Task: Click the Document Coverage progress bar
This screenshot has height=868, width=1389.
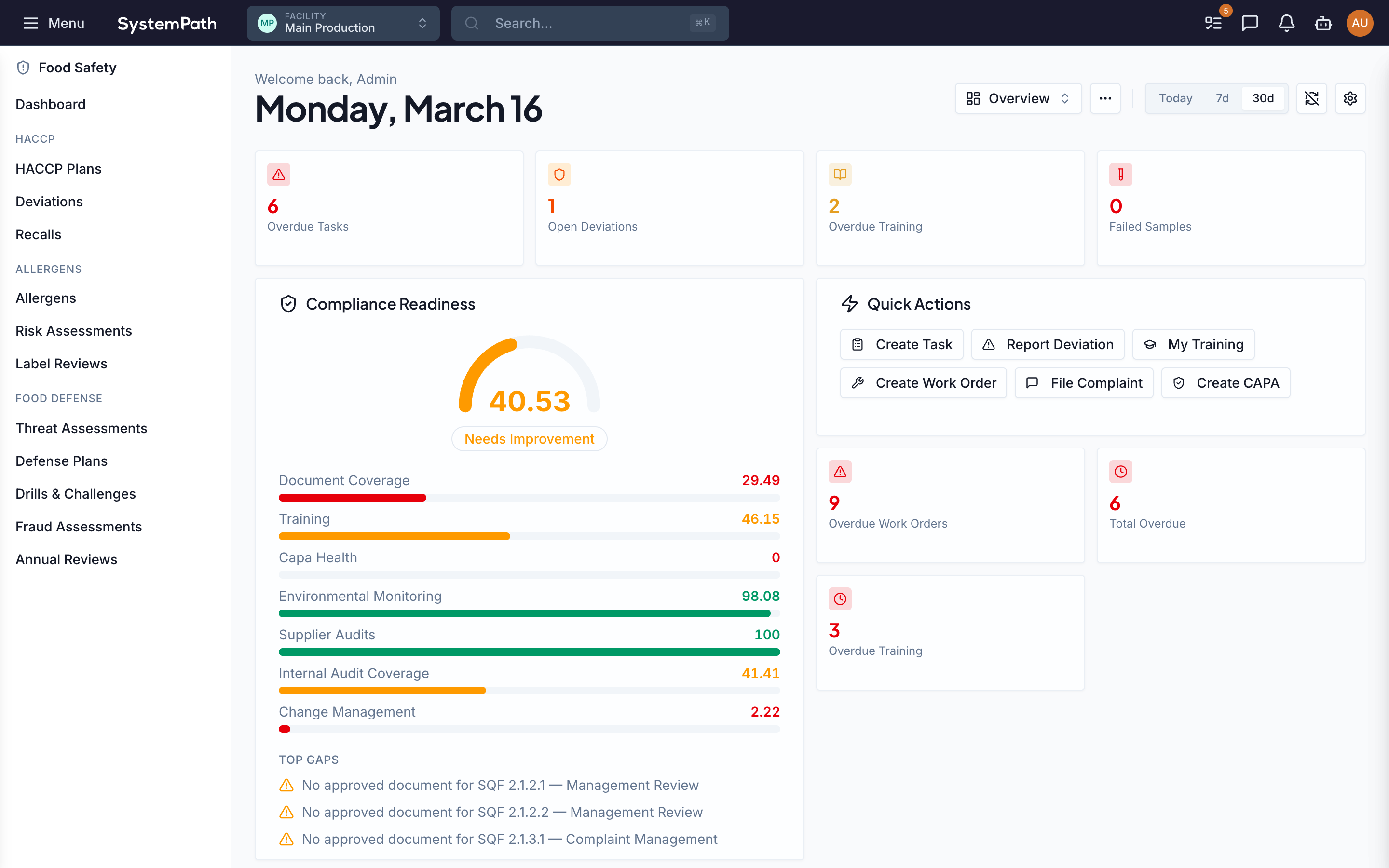Action: click(x=529, y=498)
